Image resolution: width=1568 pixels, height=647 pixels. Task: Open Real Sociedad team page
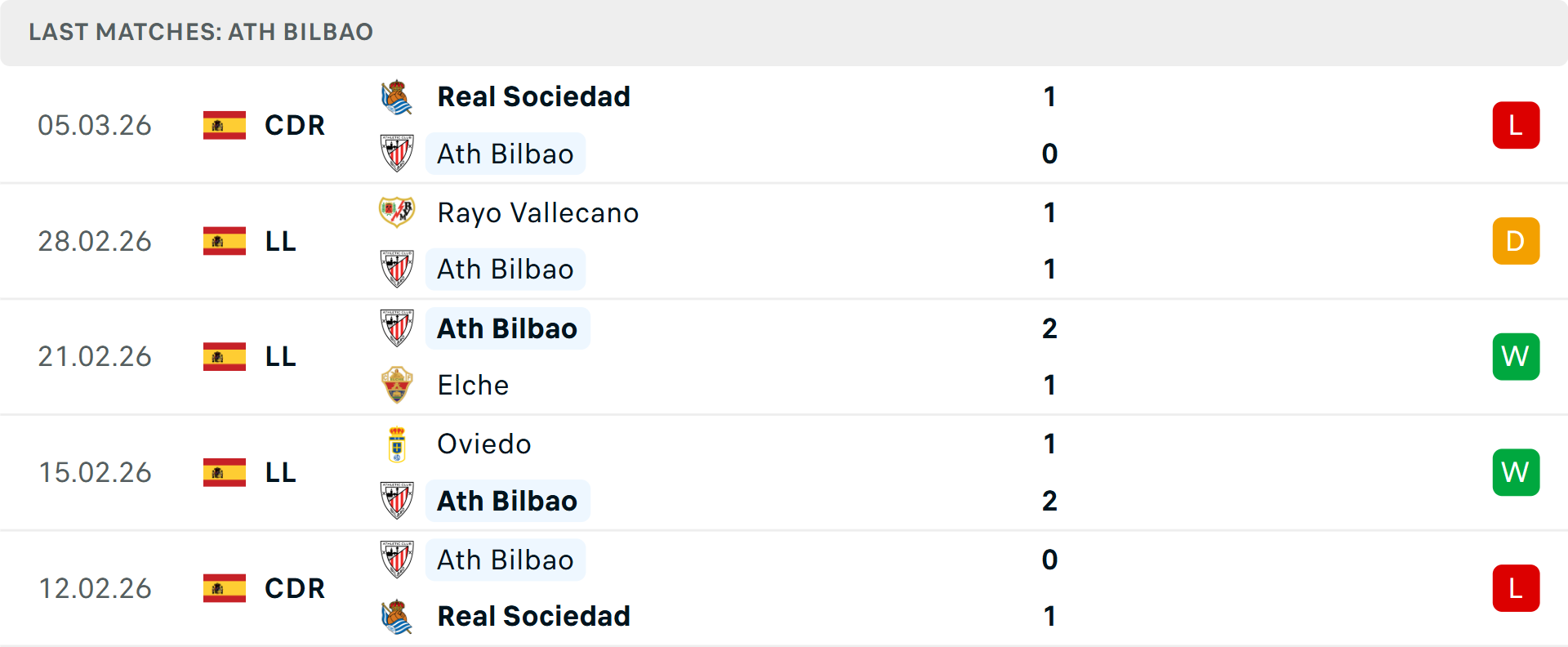point(534,96)
